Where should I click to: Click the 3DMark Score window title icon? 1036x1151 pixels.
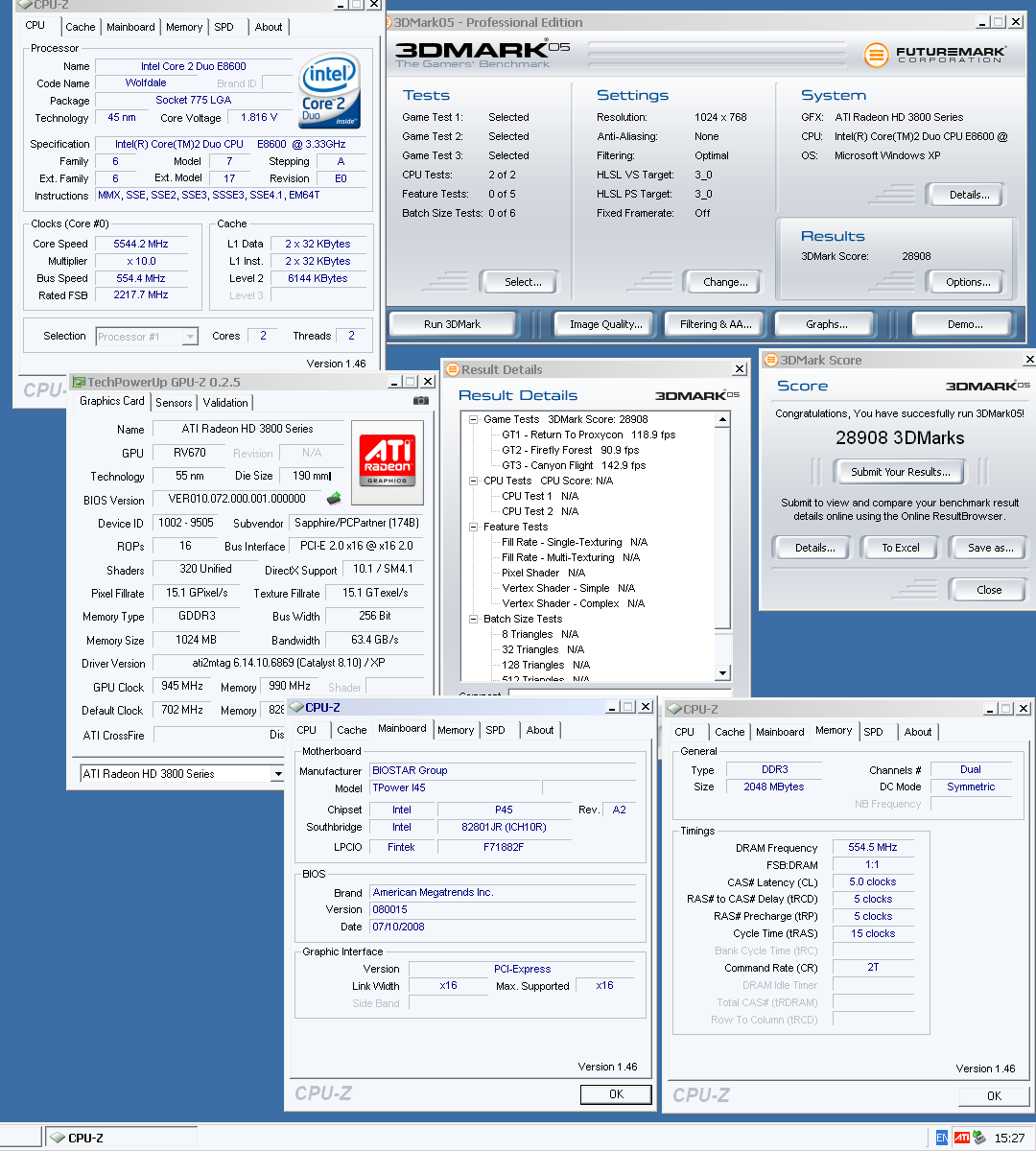click(770, 360)
